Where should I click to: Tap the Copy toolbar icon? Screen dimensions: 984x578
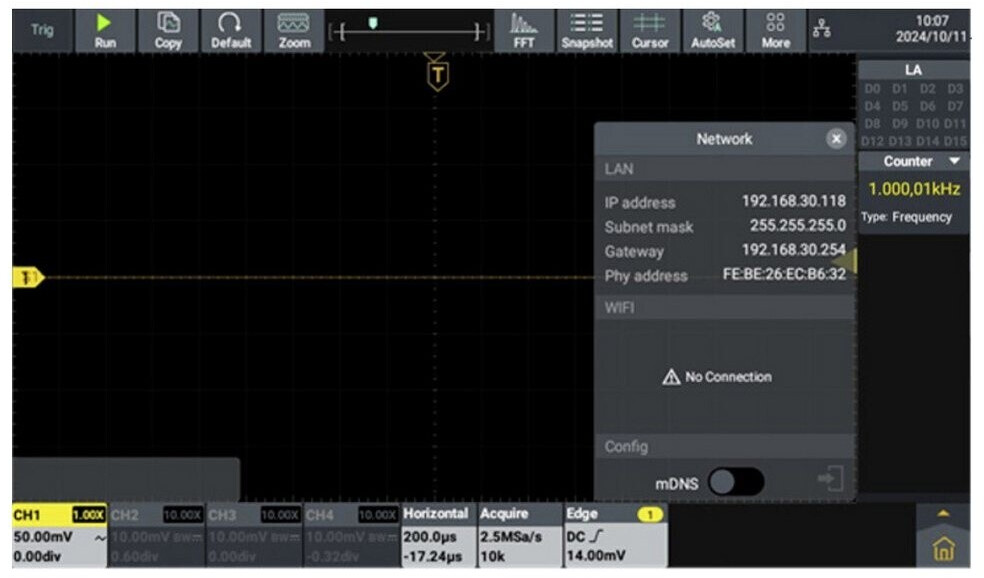click(x=168, y=31)
